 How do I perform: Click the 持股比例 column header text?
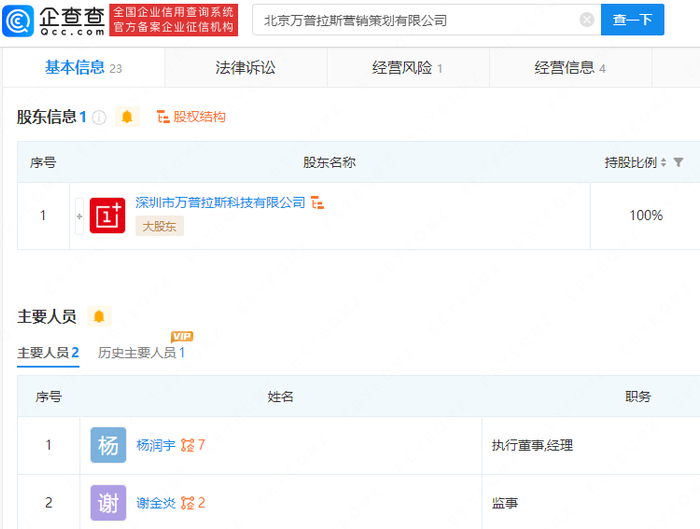[x=631, y=162]
